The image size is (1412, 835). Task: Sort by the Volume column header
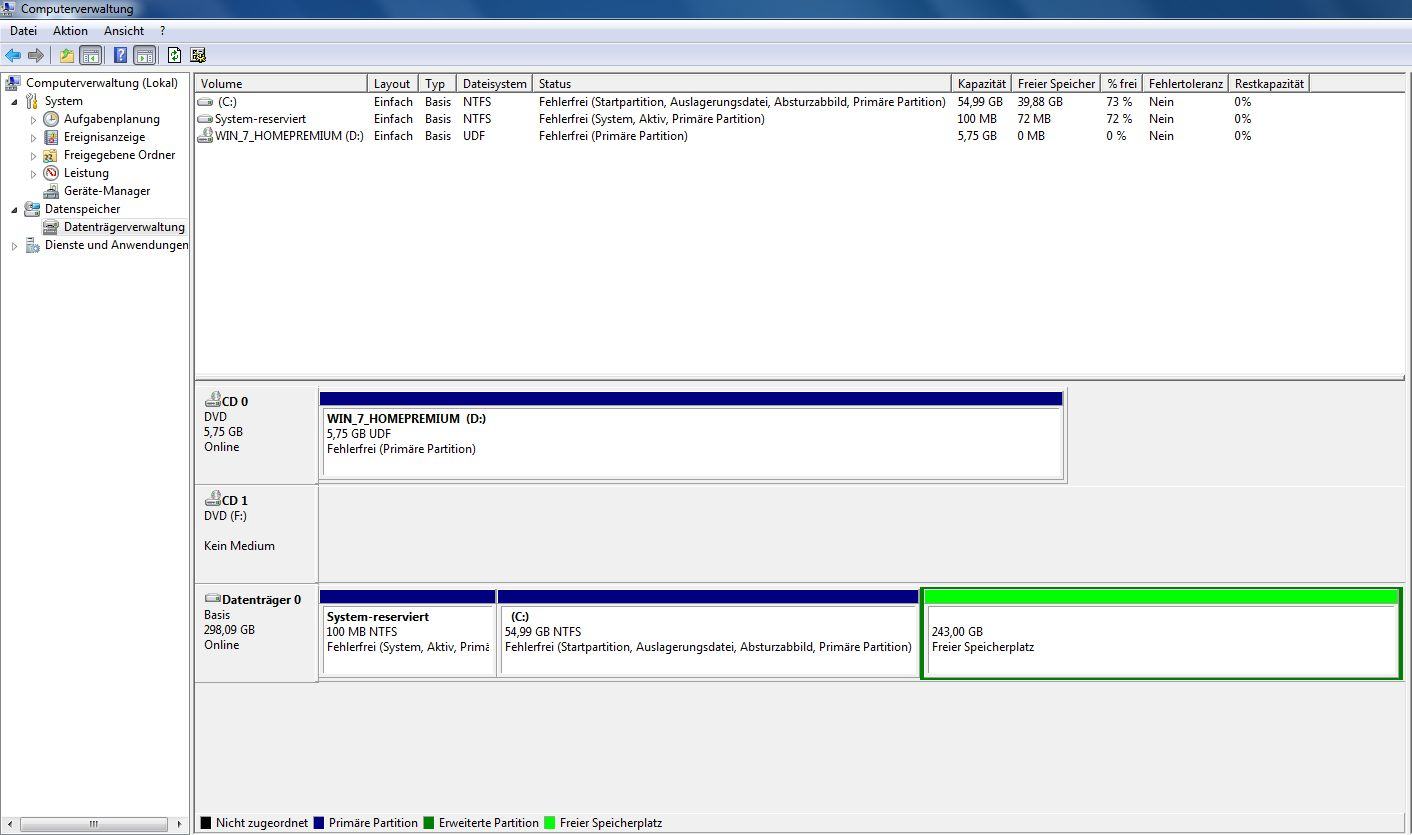pyautogui.click(x=281, y=84)
